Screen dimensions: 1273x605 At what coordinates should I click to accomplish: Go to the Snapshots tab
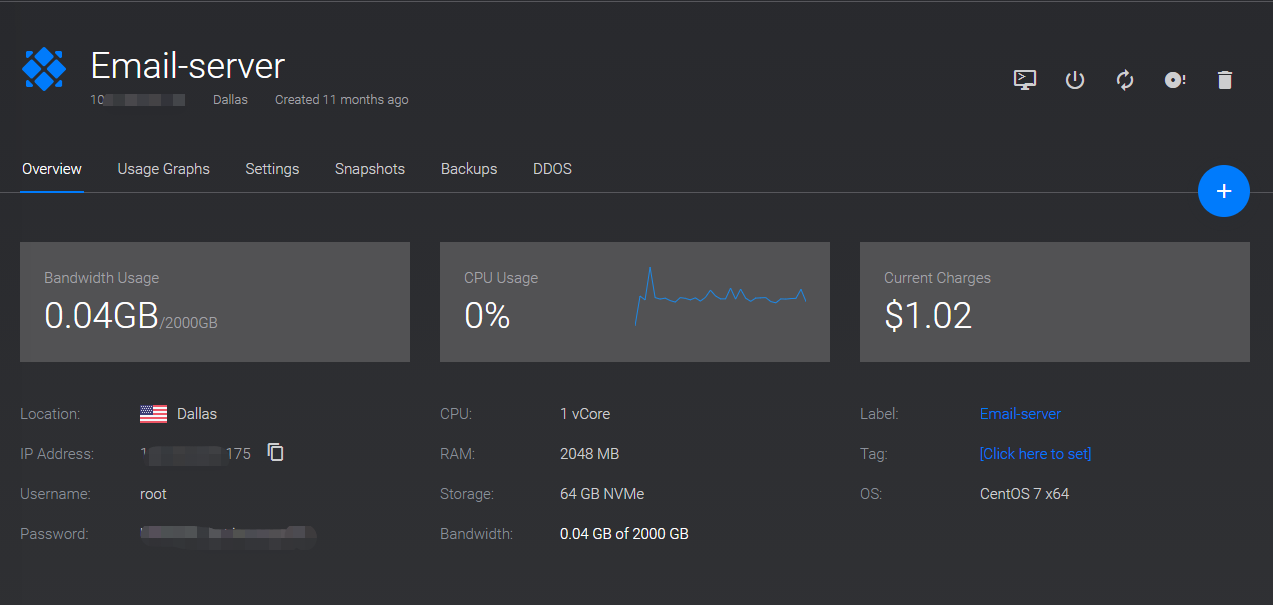370,169
